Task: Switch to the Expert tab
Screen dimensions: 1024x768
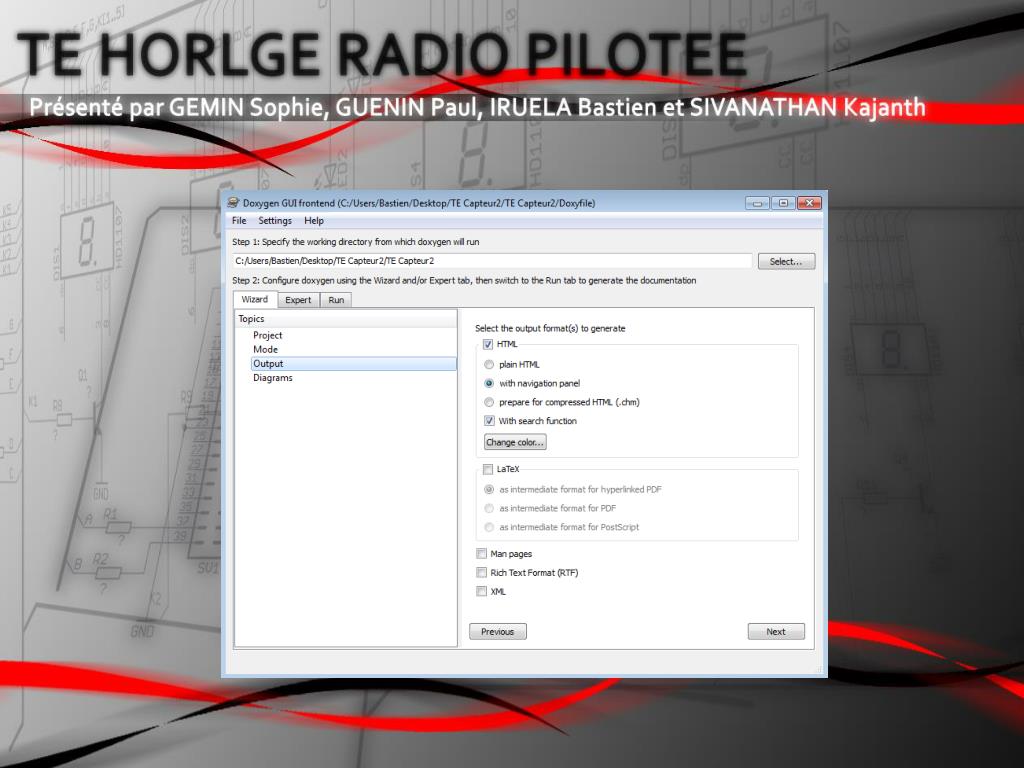Action: tap(298, 300)
